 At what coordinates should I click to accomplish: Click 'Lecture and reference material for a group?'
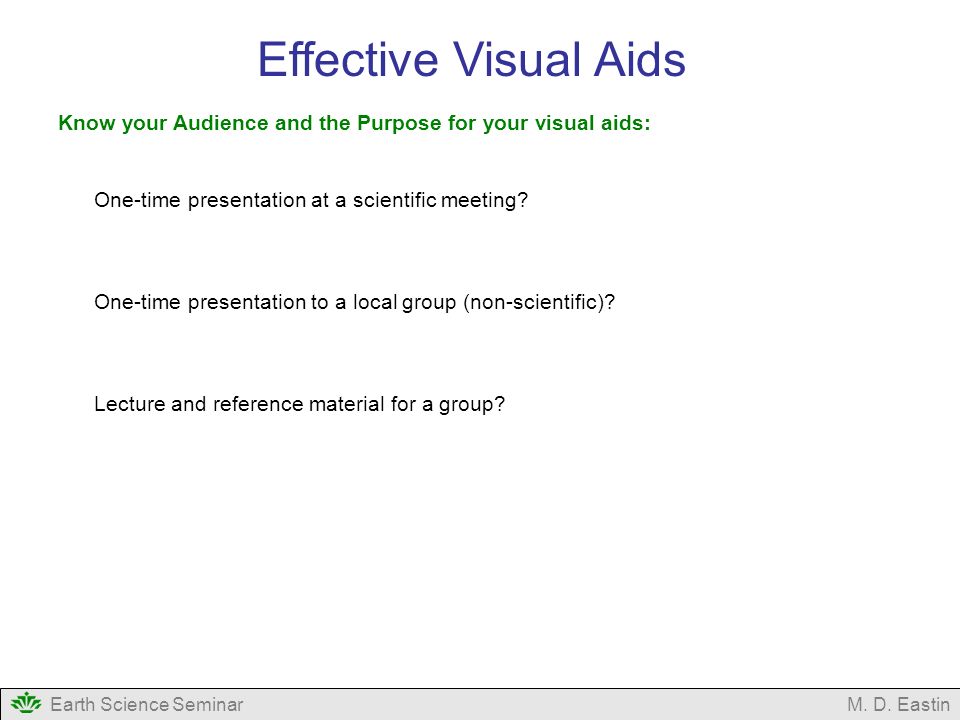coord(299,404)
